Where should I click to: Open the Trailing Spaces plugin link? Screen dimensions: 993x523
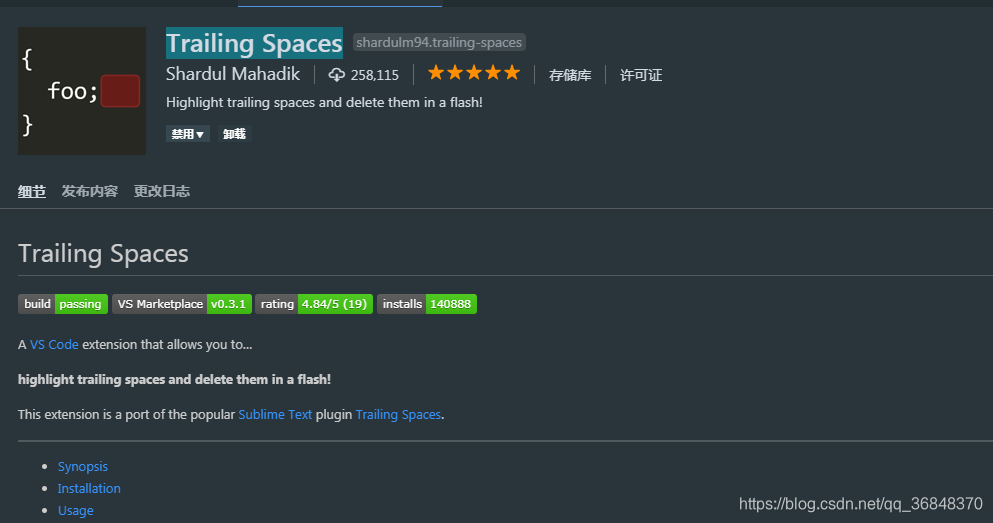(x=398, y=414)
